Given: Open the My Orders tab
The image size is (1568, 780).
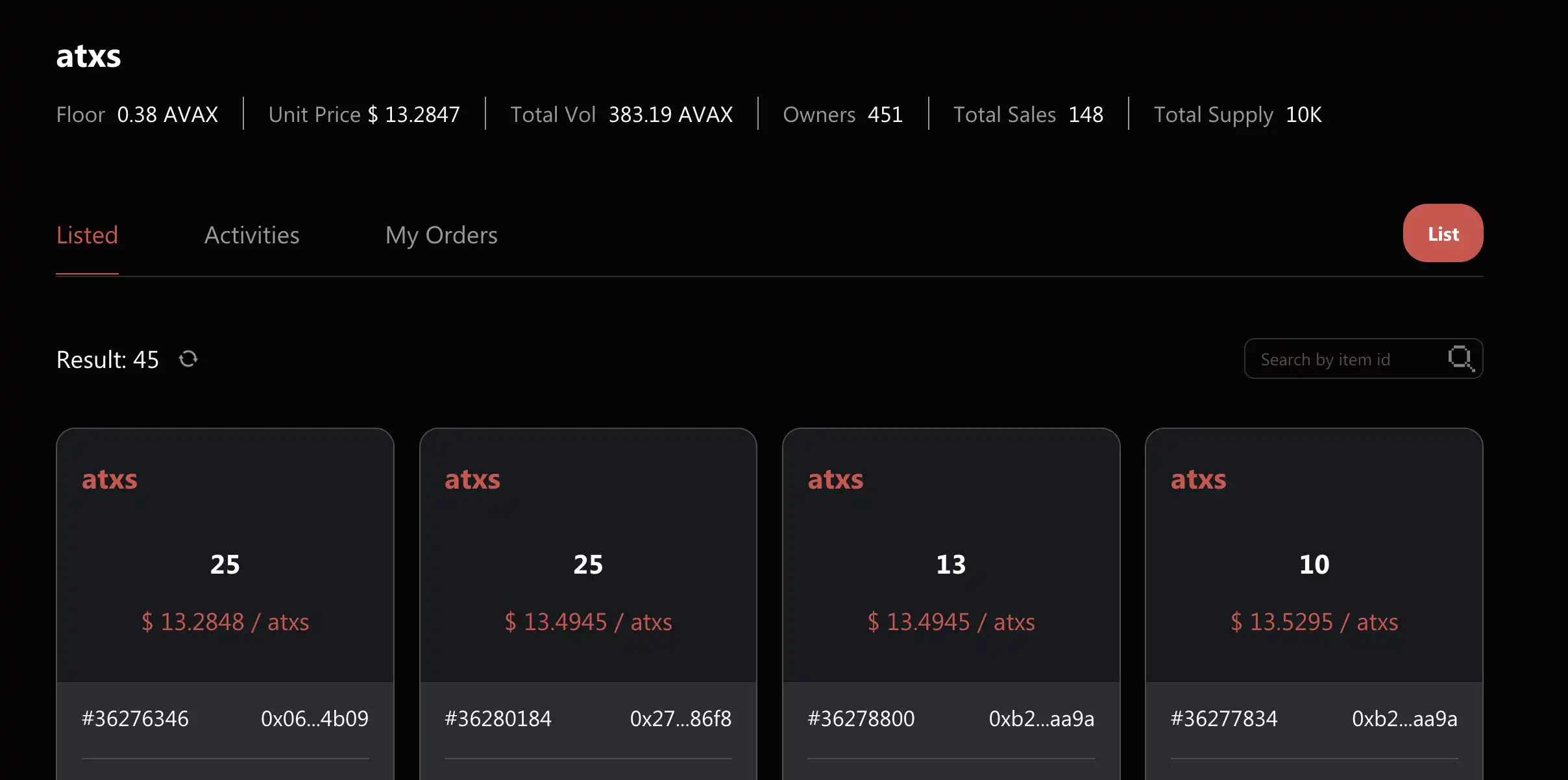Looking at the screenshot, I should click(x=441, y=235).
